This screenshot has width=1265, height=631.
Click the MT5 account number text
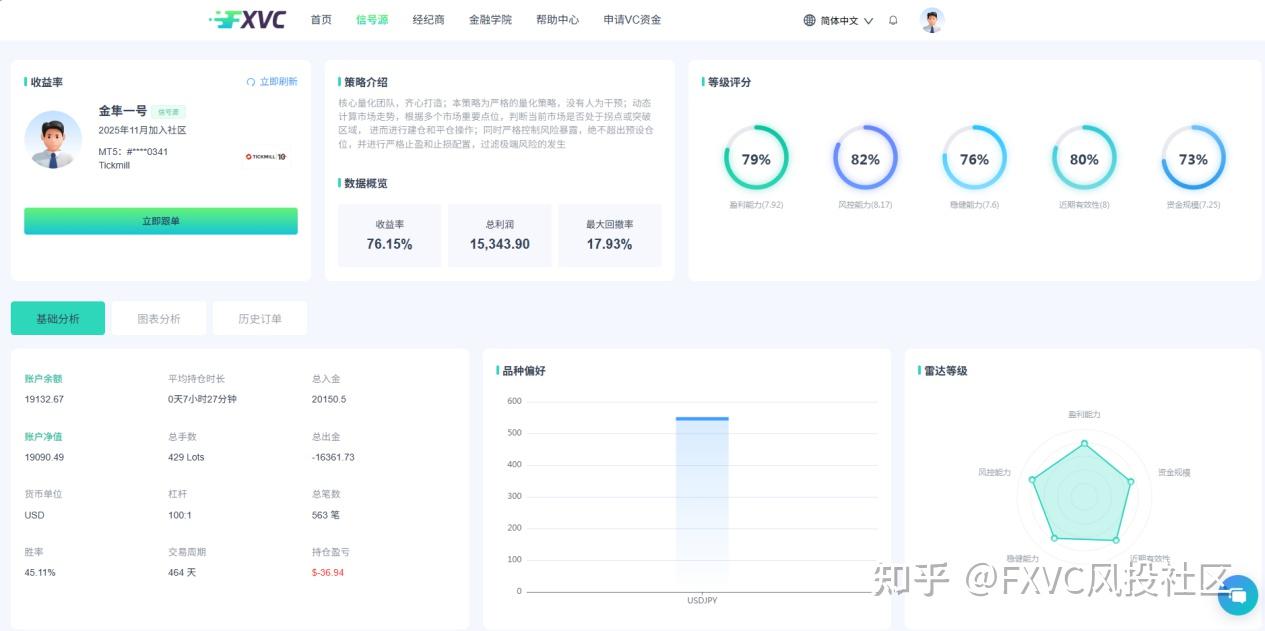point(133,152)
